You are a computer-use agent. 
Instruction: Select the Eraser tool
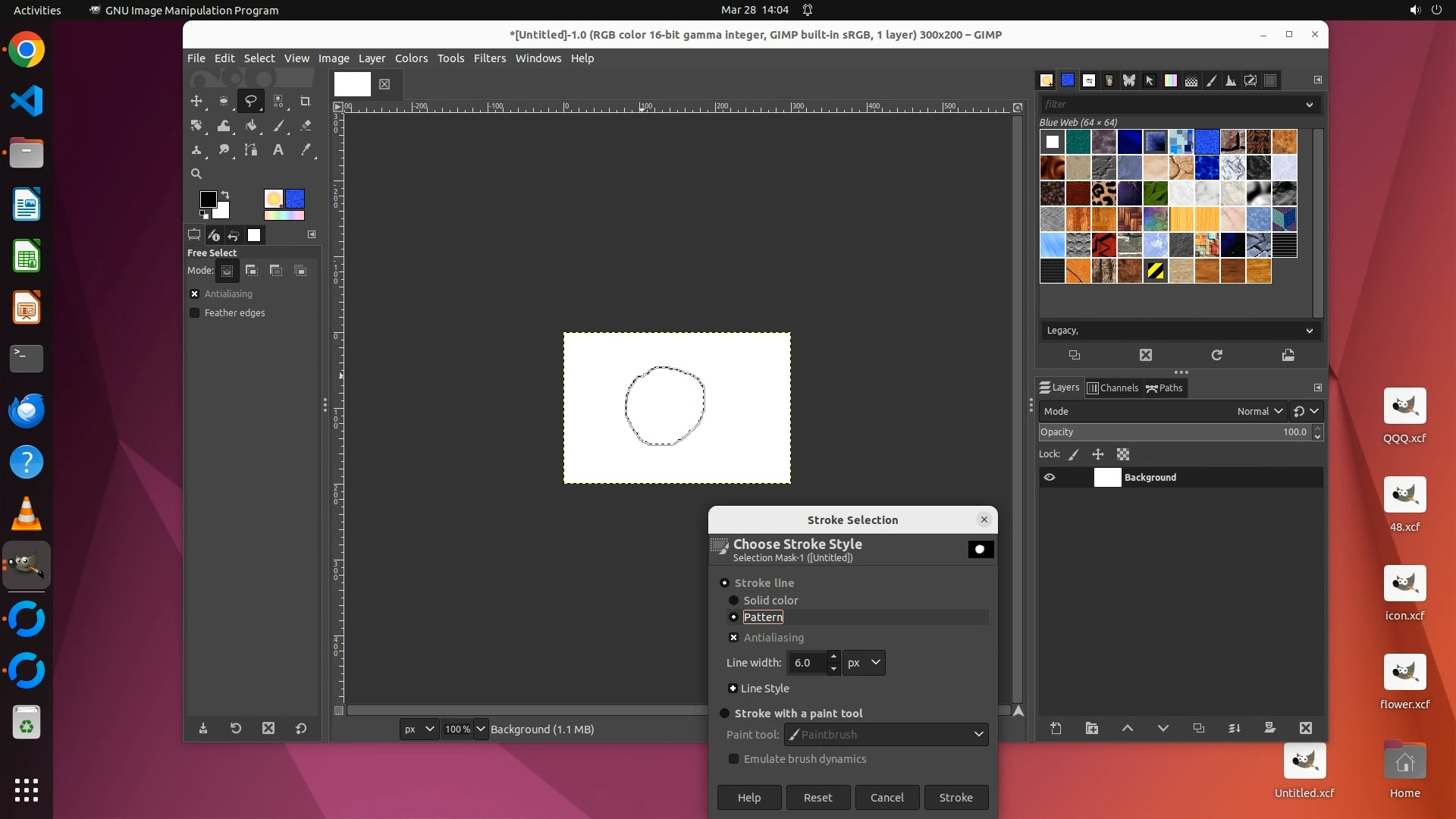tap(306, 126)
